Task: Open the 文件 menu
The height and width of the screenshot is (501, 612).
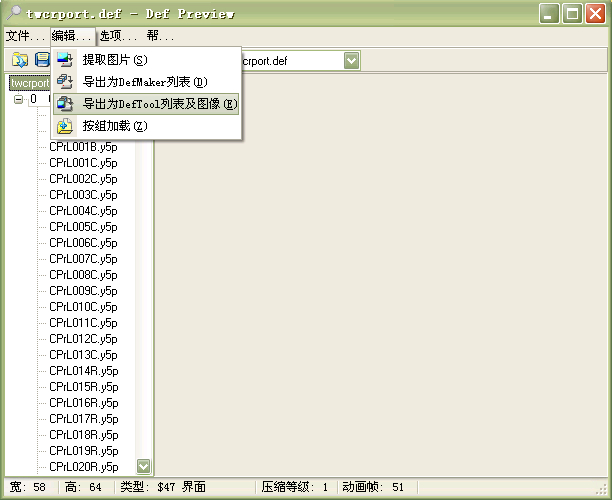Action: (24, 36)
